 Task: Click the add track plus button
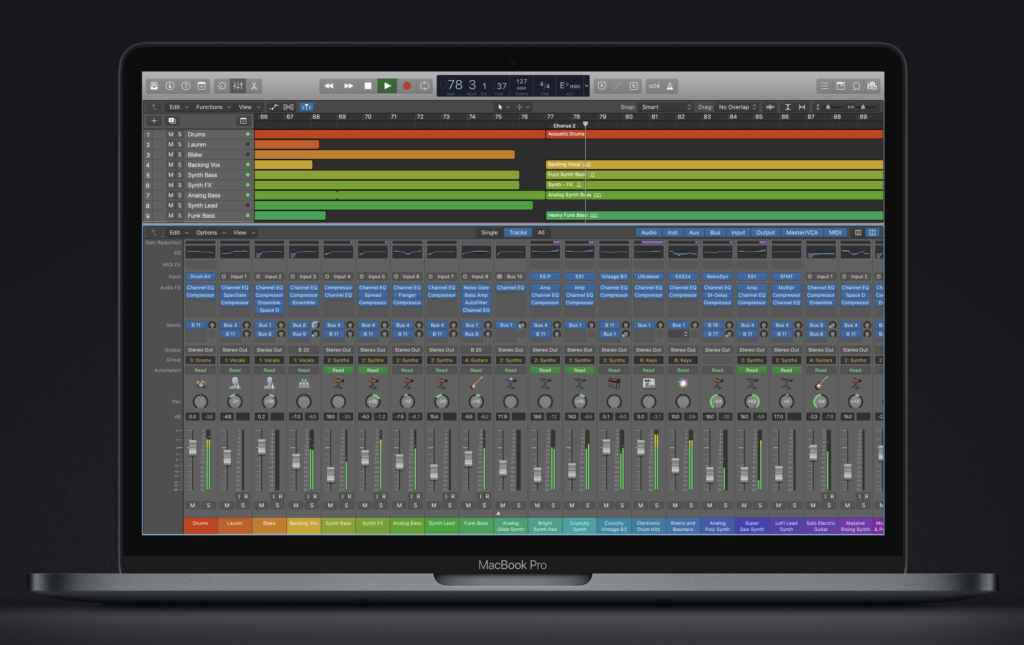[x=154, y=120]
